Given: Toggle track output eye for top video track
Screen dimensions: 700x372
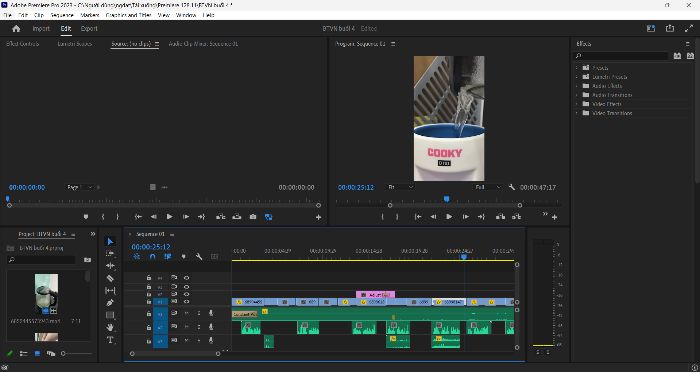Looking at the screenshot, I should (187, 278).
